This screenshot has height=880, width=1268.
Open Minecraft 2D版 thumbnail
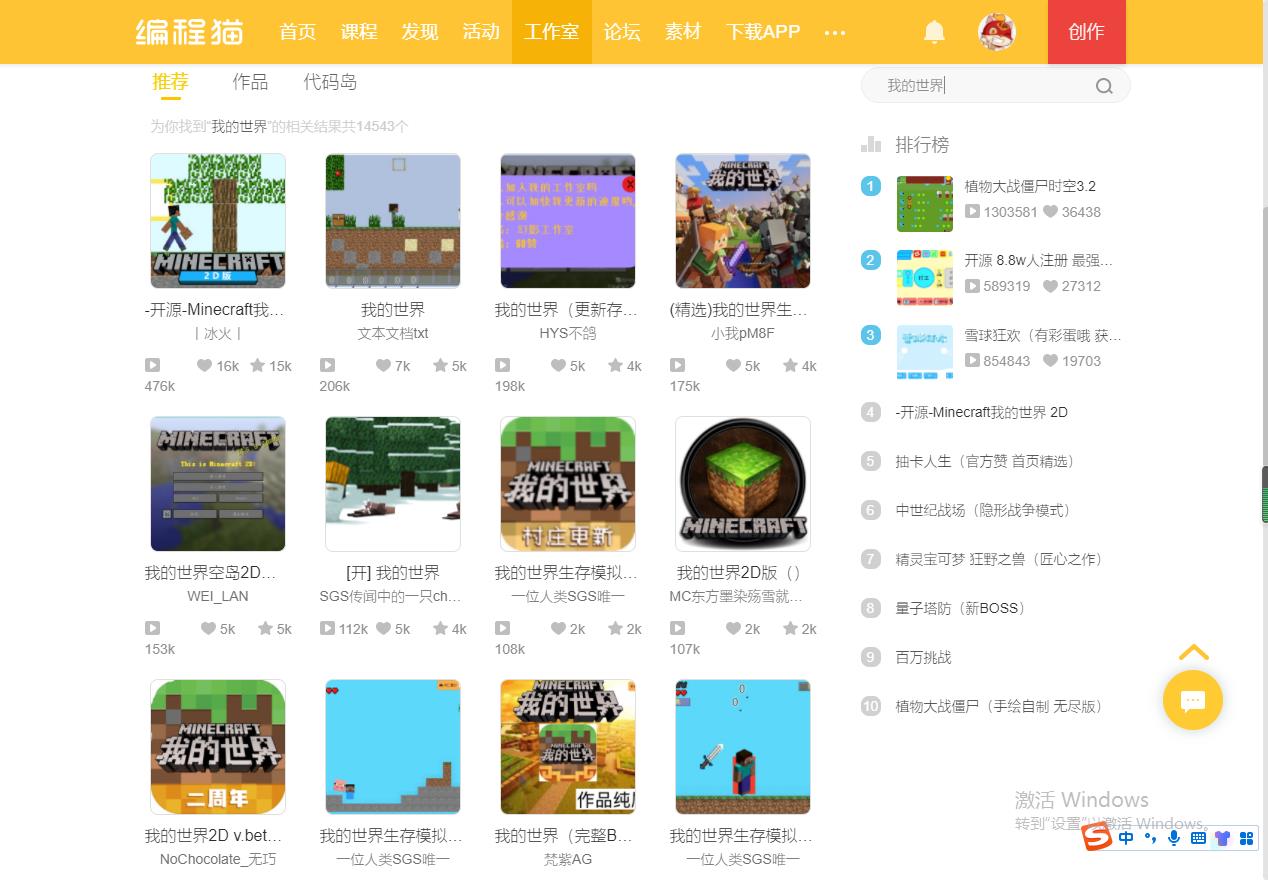pos(218,221)
